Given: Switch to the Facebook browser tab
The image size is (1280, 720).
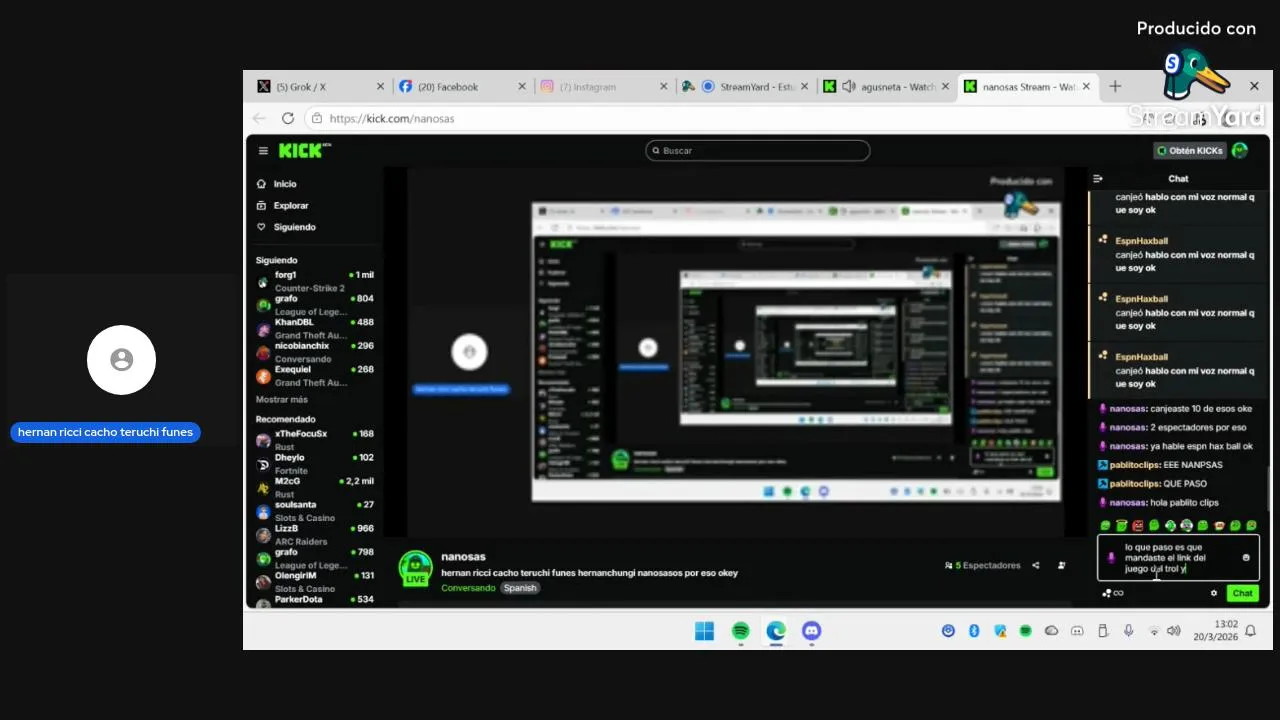Looking at the screenshot, I should (x=462, y=87).
